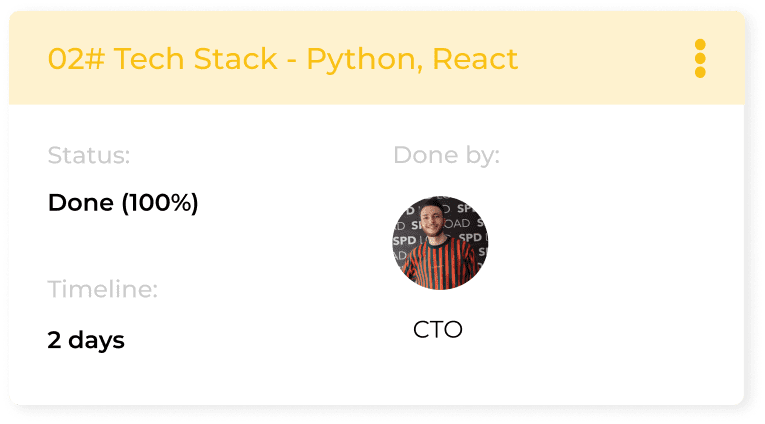This screenshot has width=765, height=424.
Task: Click the '100%' completion percentage
Action: [x=160, y=202]
